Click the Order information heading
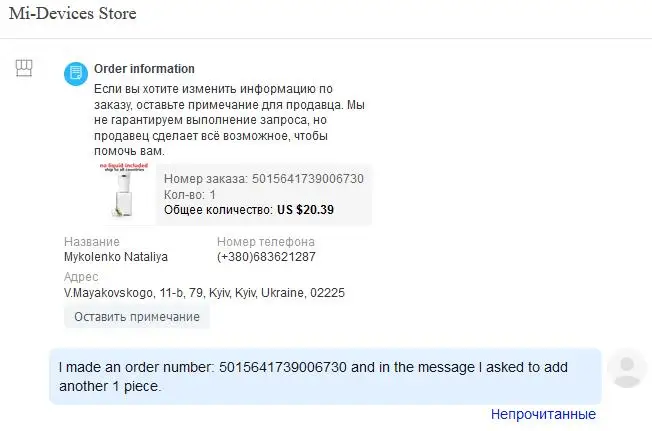The width and height of the screenshot is (652, 431). 144,69
